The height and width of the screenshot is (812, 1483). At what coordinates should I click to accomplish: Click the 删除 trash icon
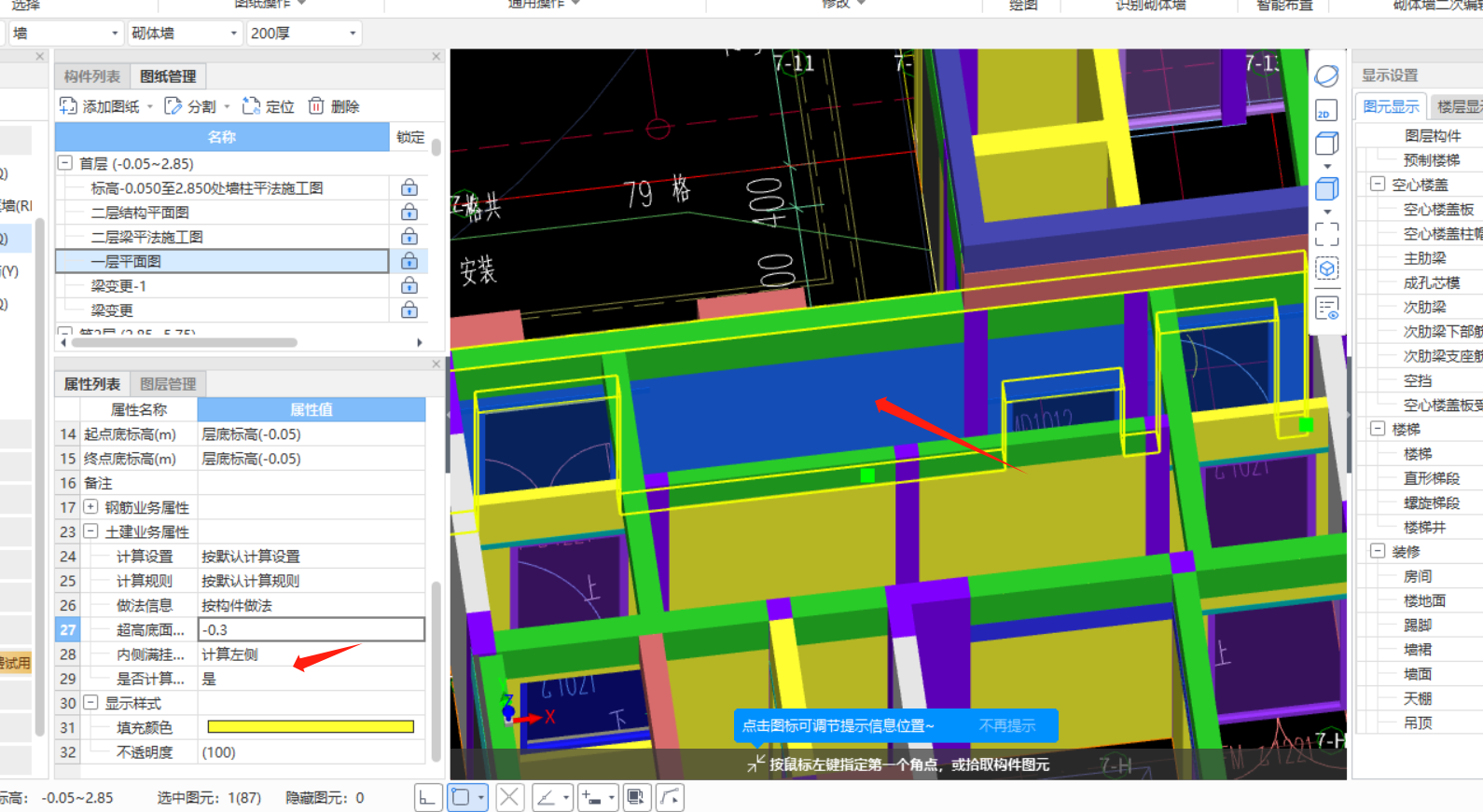tap(316, 106)
